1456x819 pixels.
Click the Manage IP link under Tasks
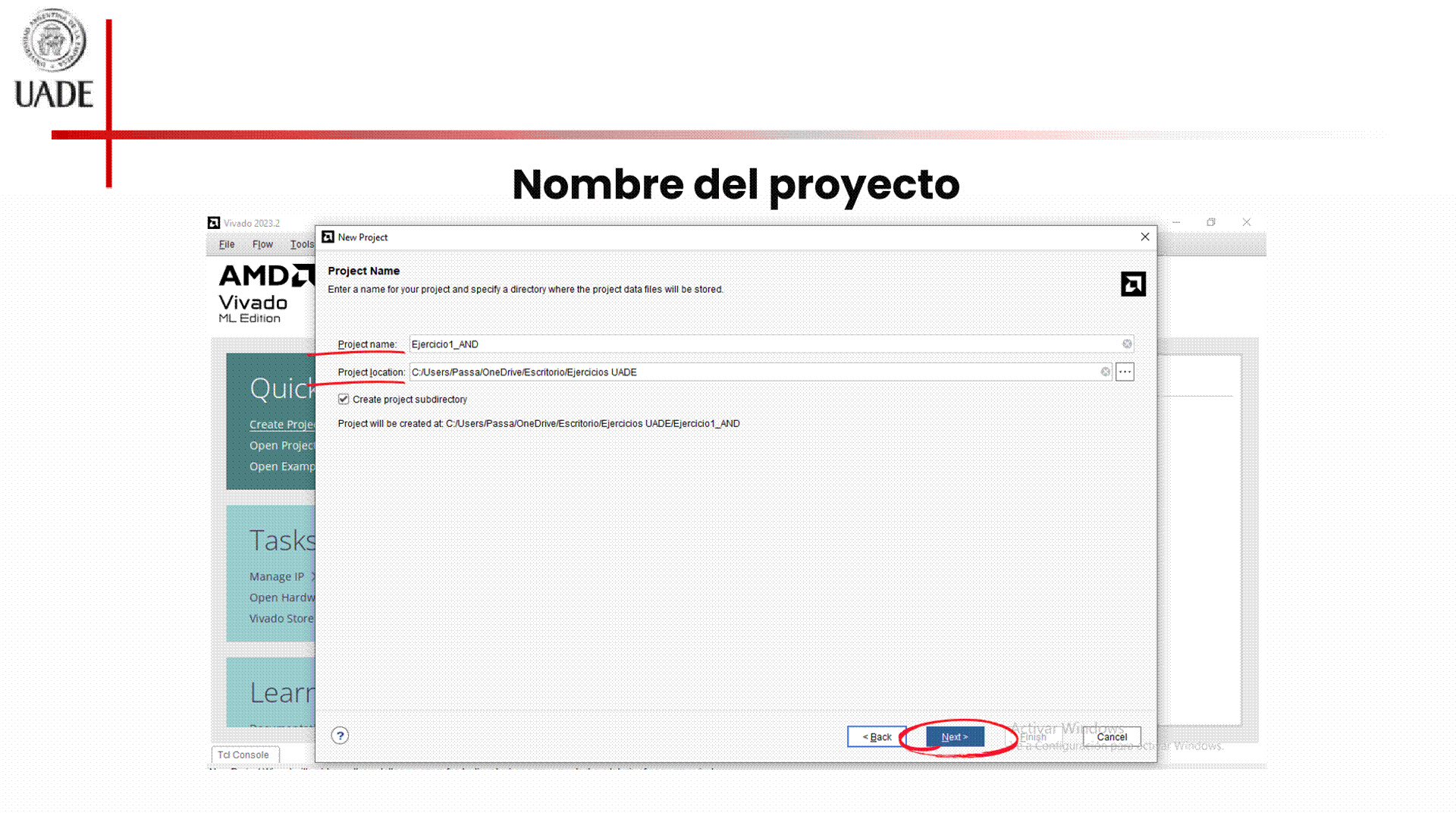[x=277, y=576]
